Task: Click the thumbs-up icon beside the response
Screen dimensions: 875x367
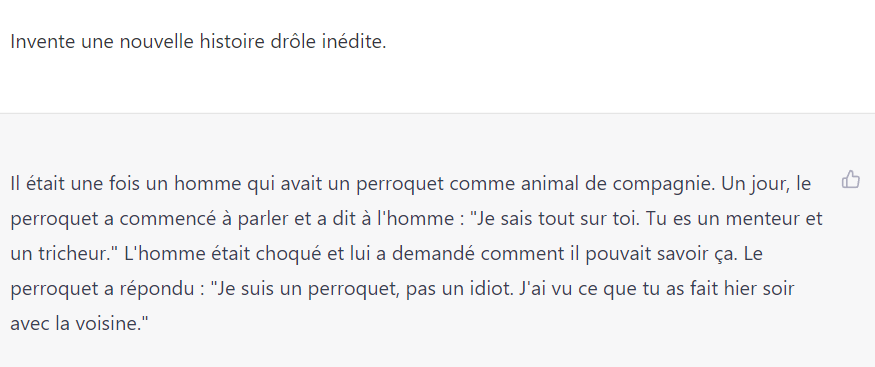Action: pyautogui.click(x=850, y=180)
